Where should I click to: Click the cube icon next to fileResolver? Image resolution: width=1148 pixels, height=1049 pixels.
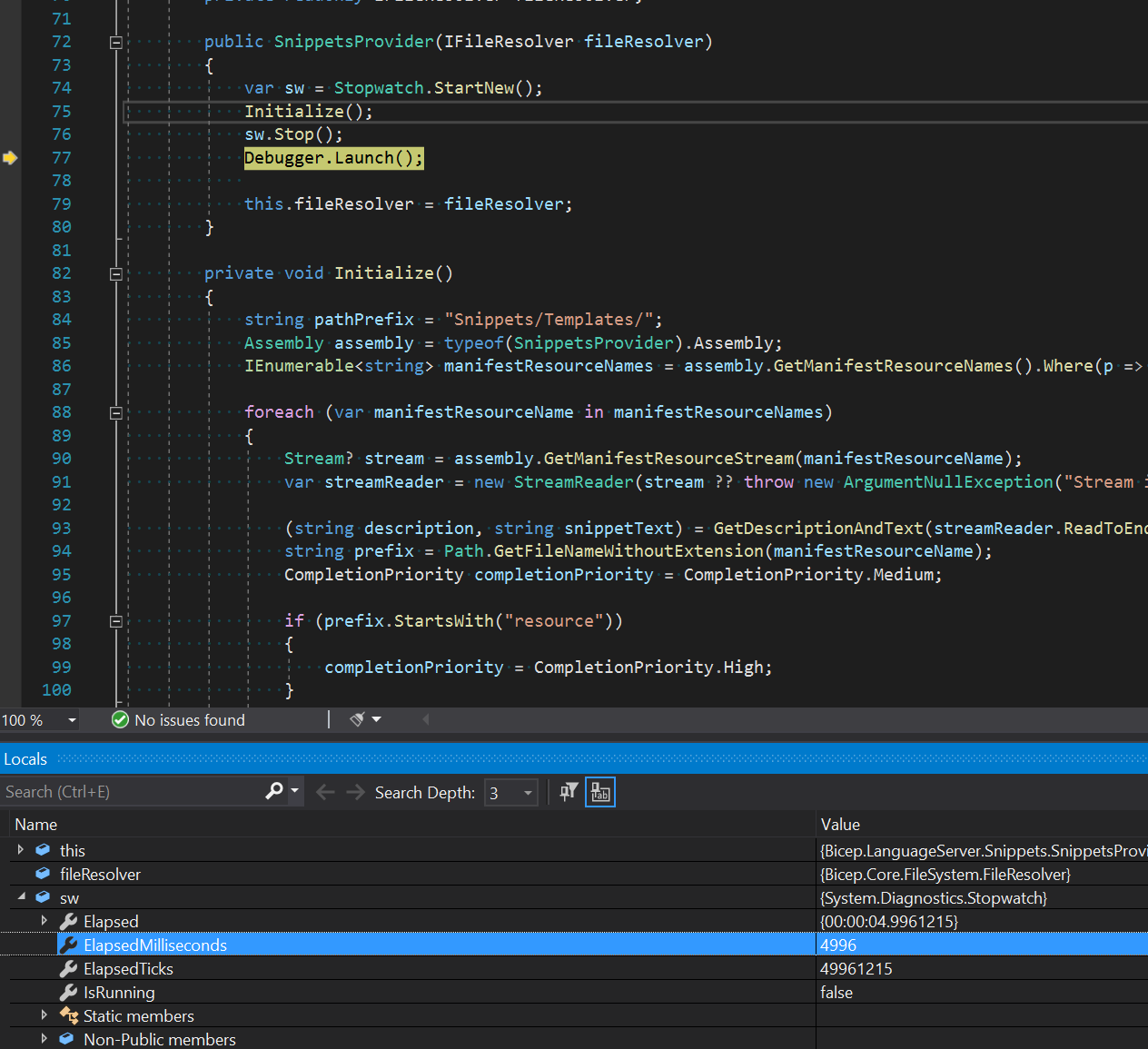point(43,874)
